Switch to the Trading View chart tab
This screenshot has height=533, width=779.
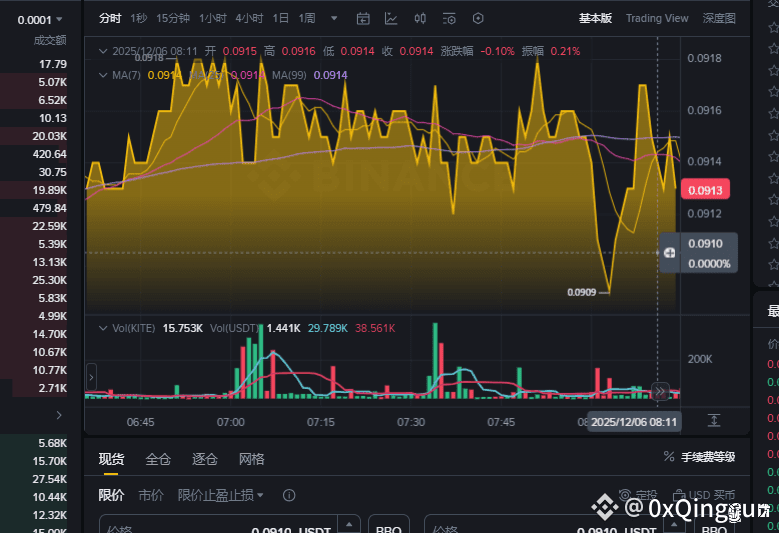(x=657, y=18)
